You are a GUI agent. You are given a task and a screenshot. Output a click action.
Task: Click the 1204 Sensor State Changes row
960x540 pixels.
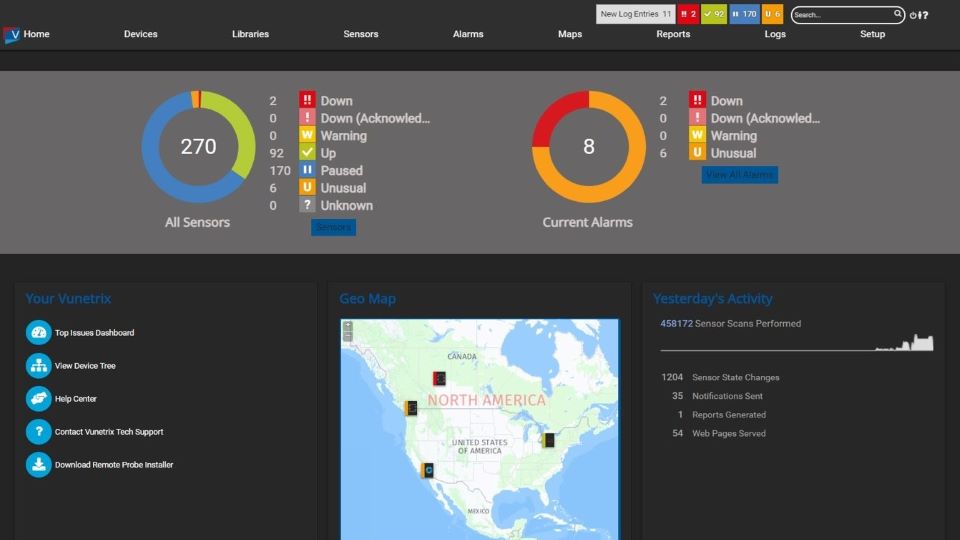[720, 378]
